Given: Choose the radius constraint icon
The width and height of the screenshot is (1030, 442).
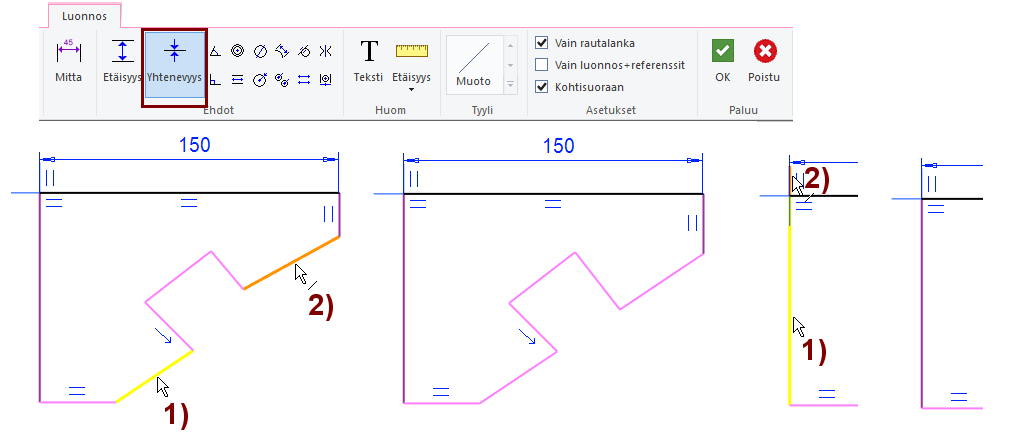Looking at the screenshot, I should pyautogui.click(x=260, y=79).
